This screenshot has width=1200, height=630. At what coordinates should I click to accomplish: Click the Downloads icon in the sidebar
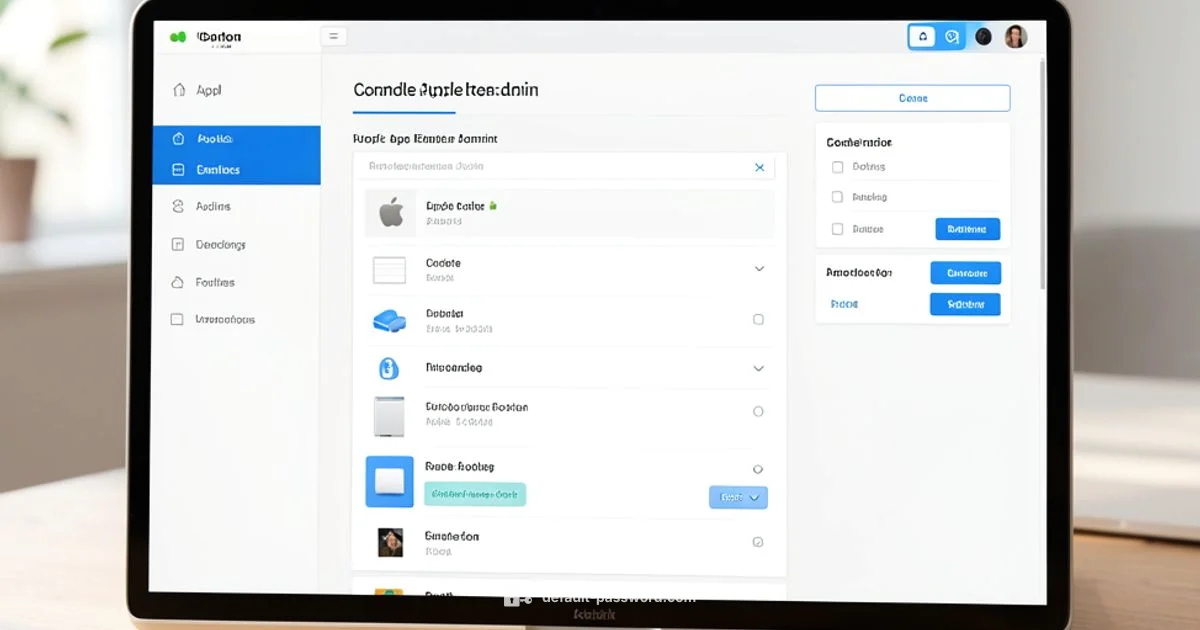tap(180, 244)
